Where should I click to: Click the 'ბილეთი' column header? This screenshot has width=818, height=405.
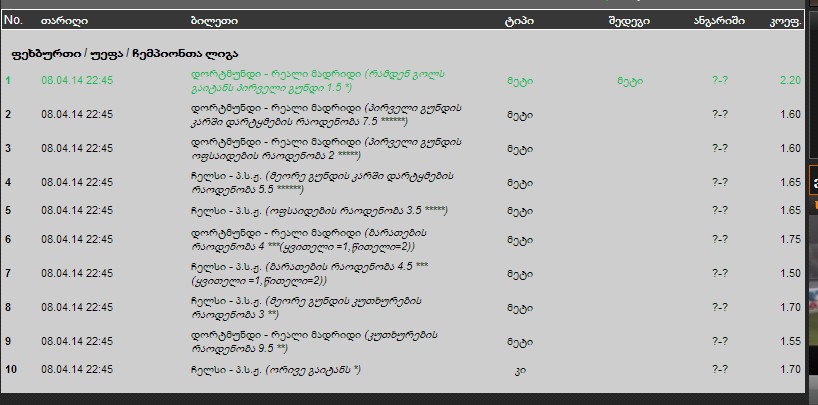pyautogui.click(x=214, y=21)
